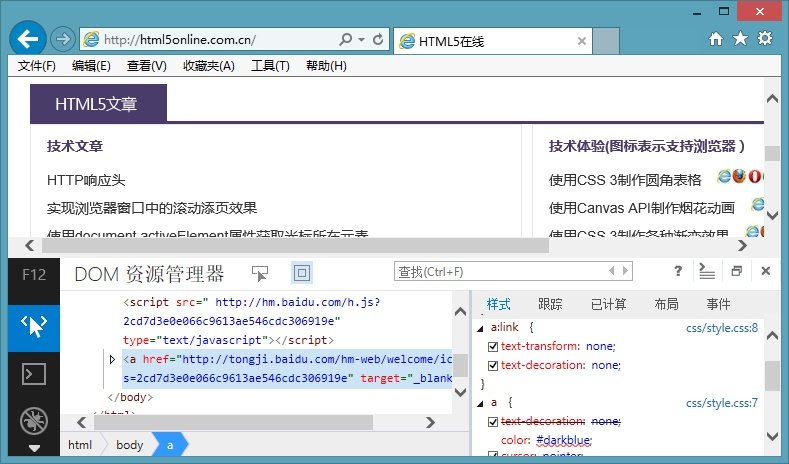Open the 收藏夹(A) menu

point(209,66)
